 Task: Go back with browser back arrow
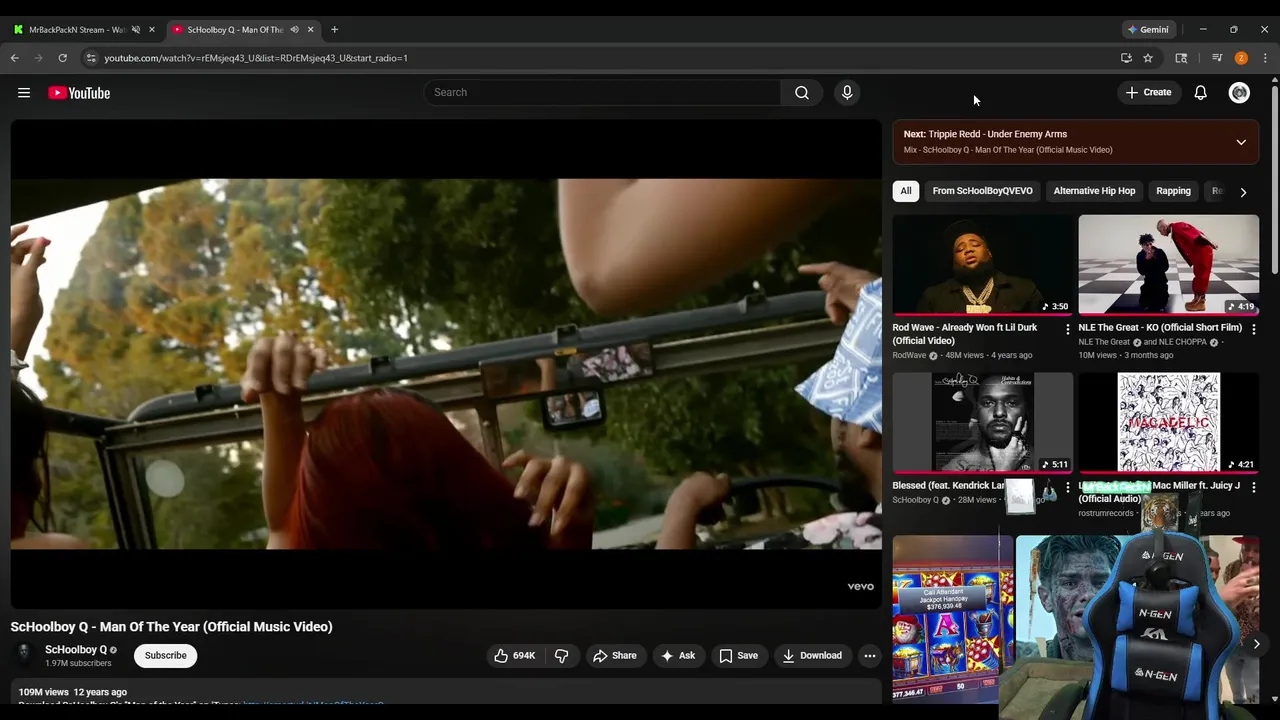click(14, 58)
